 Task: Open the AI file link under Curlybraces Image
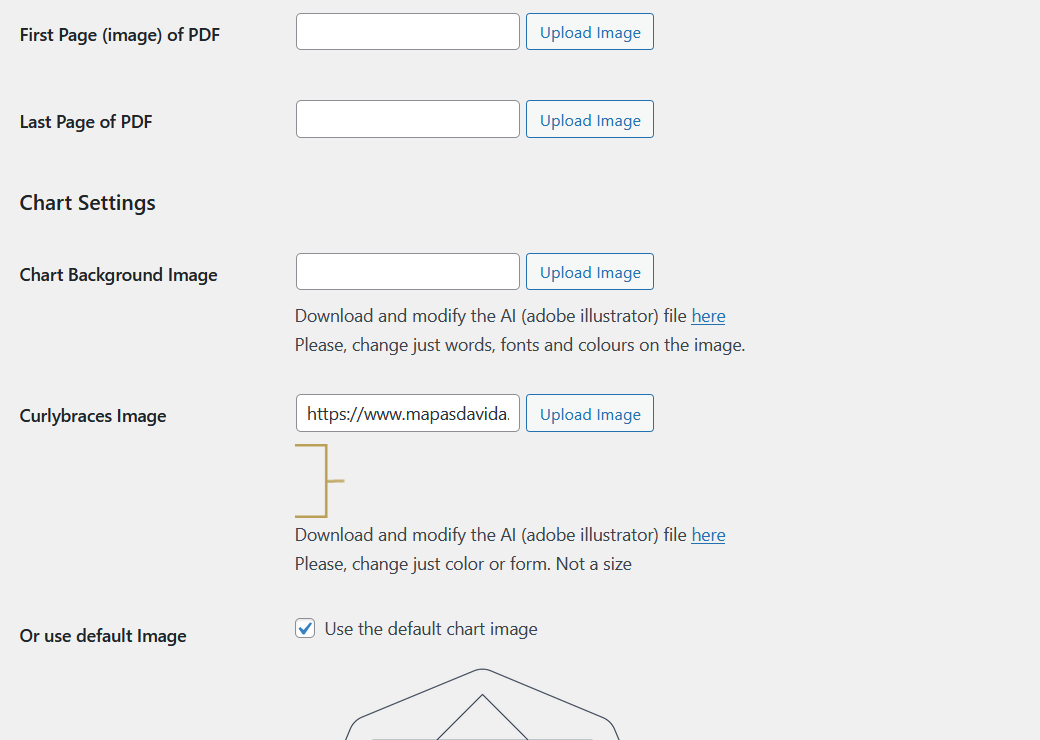point(708,534)
